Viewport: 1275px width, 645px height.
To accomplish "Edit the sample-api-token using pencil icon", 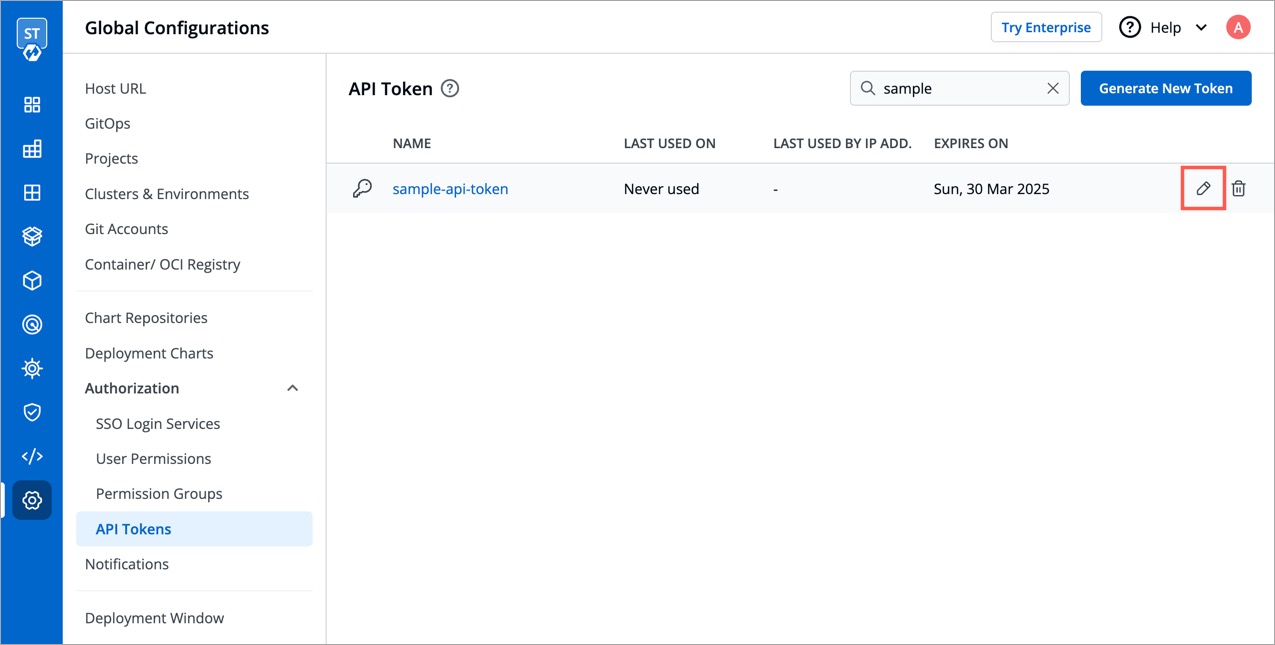I will (1203, 188).
